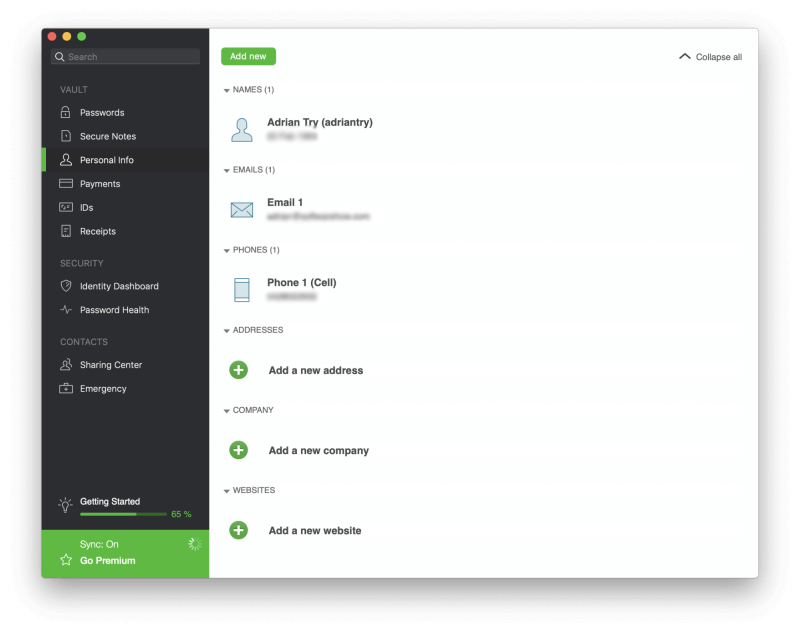
Task: Collapse the PHONES section triangle
Action: click(226, 250)
